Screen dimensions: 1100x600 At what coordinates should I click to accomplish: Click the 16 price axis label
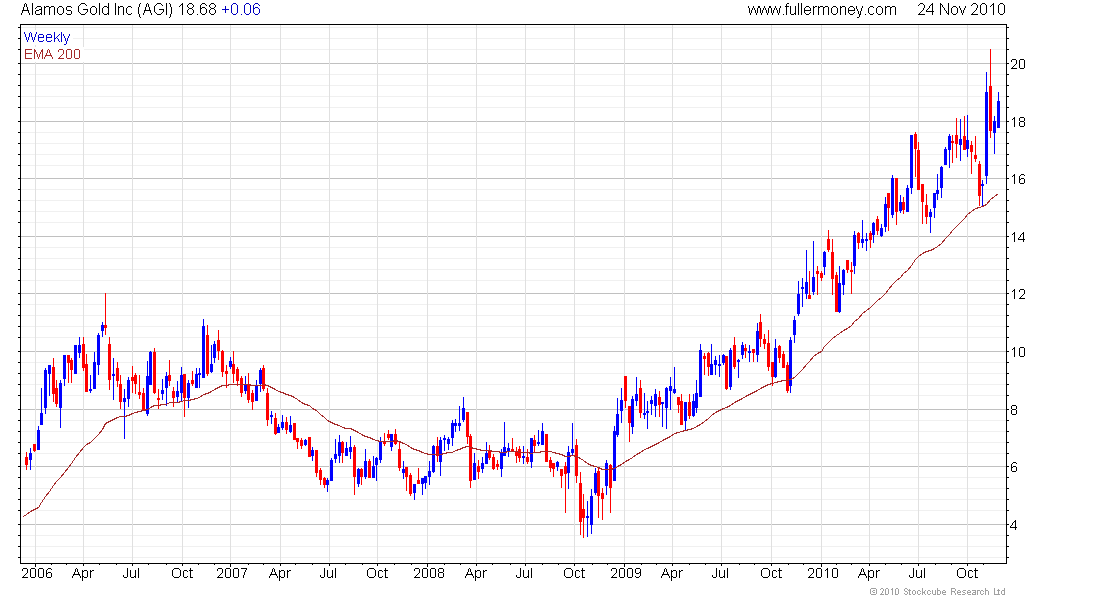point(1017,180)
